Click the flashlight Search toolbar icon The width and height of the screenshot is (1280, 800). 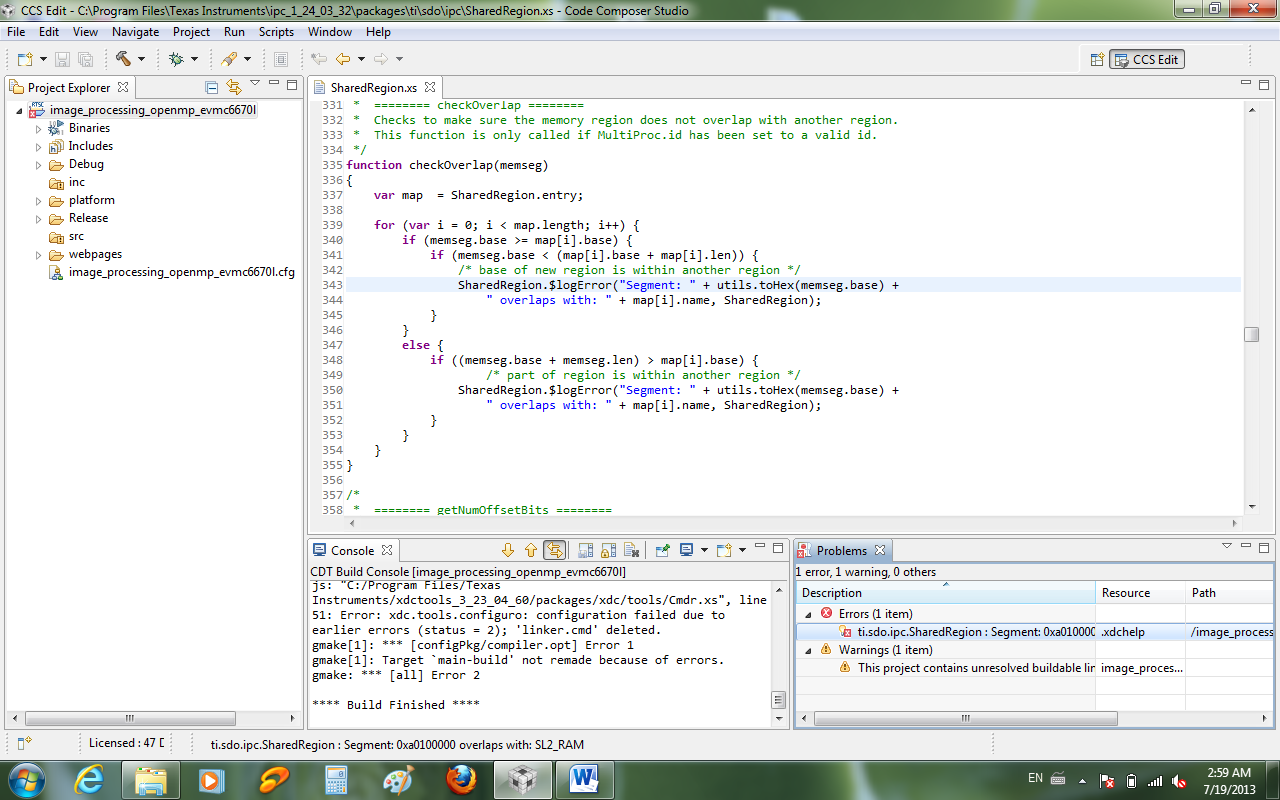pos(229,60)
